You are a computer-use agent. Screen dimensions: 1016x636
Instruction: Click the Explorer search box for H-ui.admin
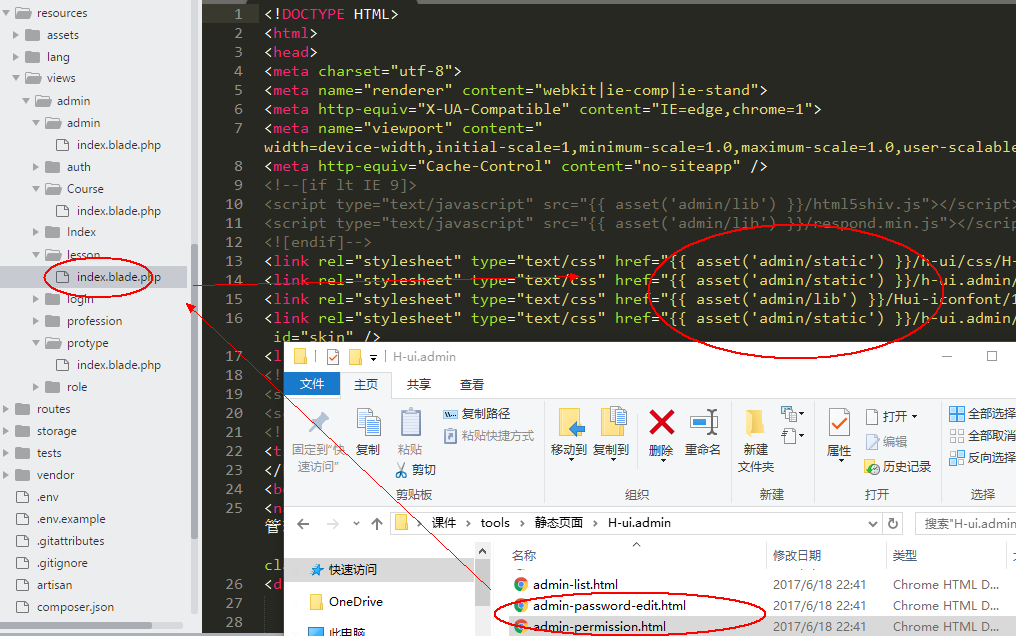coord(965,523)
